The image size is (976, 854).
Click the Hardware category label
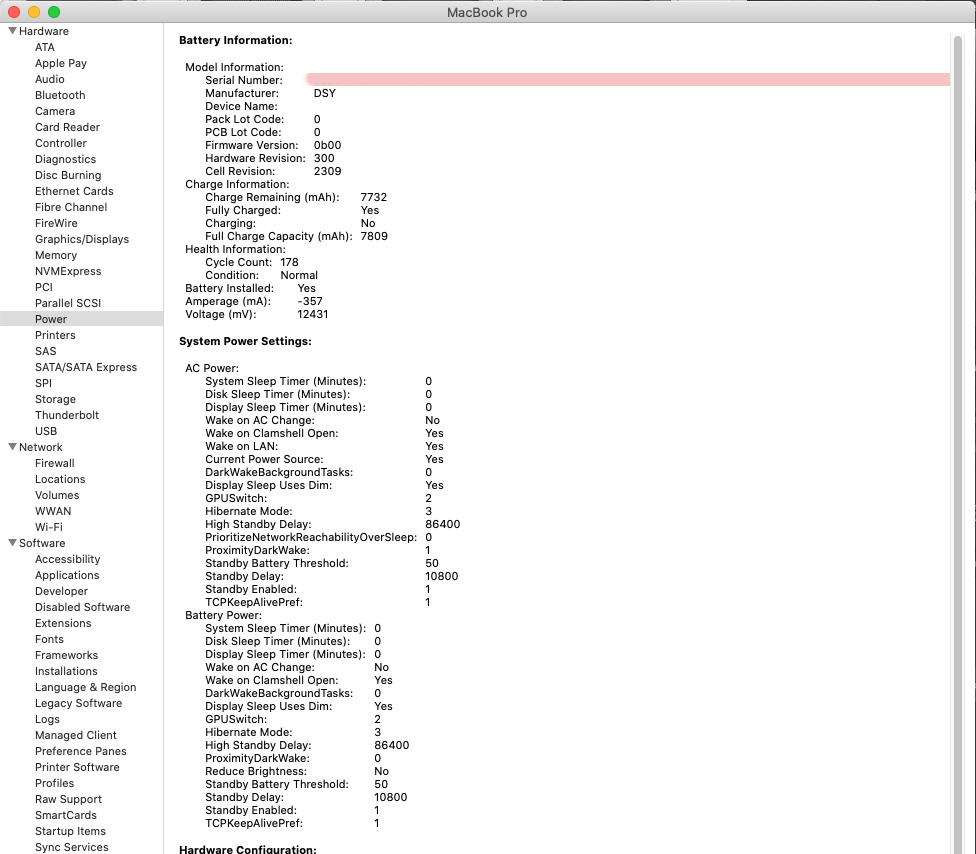44,31
